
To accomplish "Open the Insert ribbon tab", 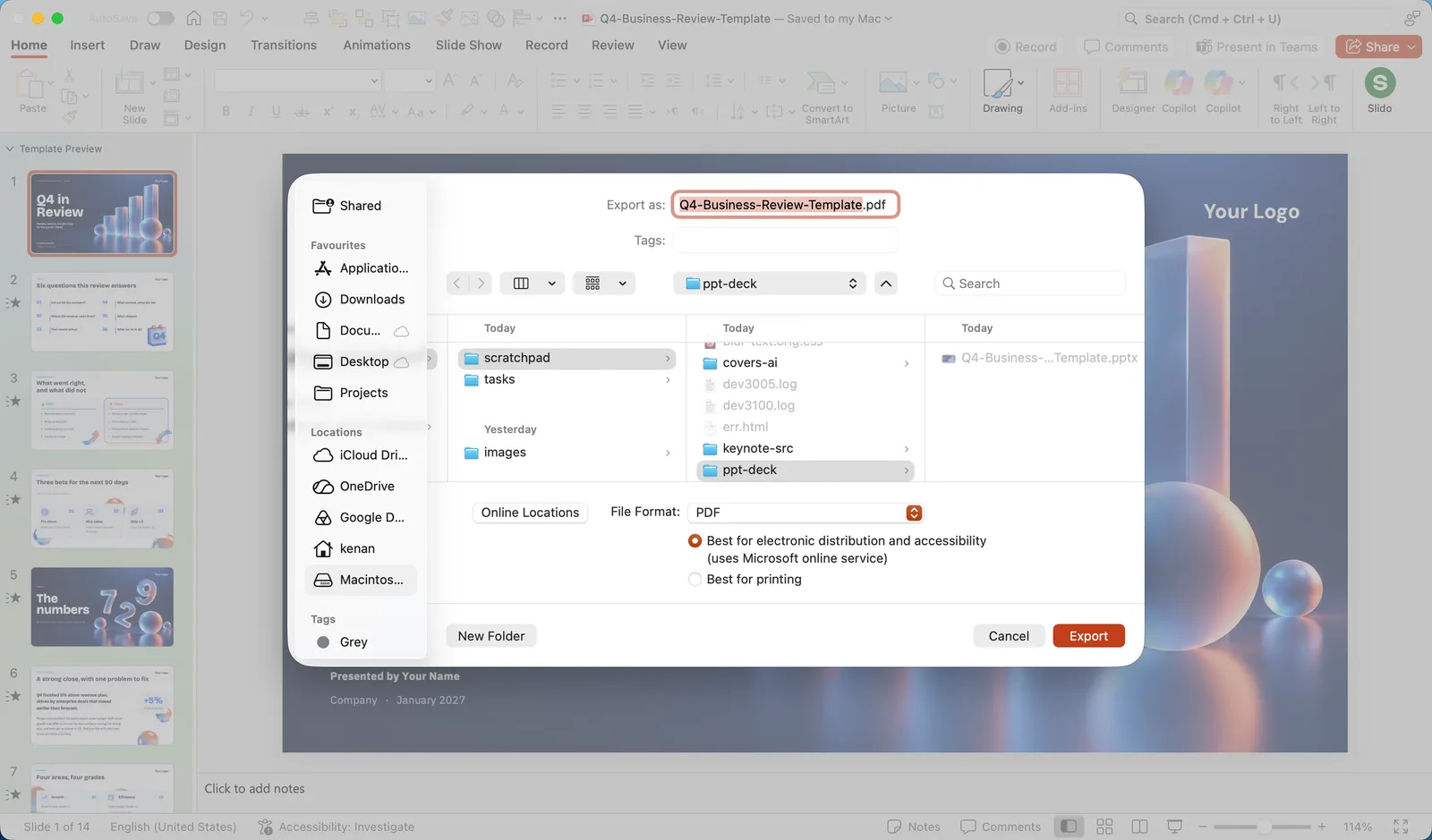I will click(88, 45).
